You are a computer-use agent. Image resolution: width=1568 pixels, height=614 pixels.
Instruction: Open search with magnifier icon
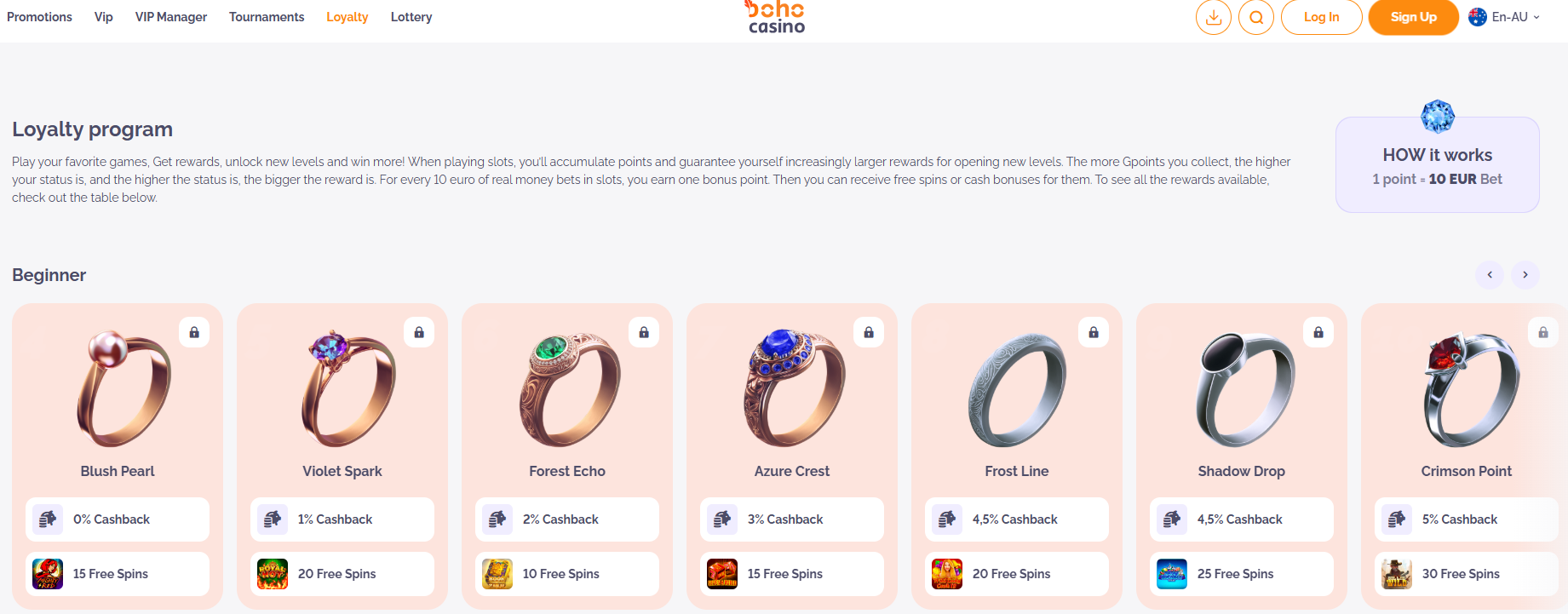(1255, 17)
